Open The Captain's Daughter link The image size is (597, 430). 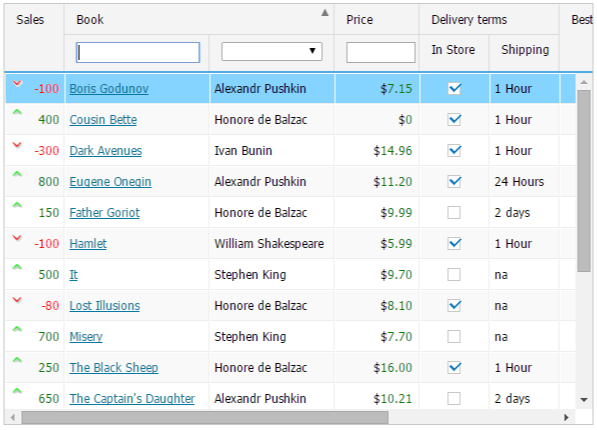coord(132,399)
